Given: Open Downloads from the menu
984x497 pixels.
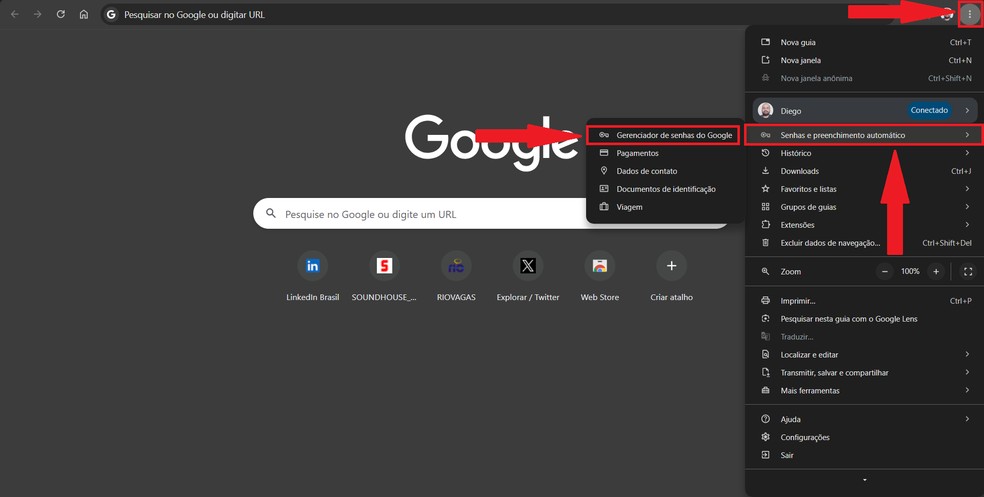Looking at the screenshot, I should [x=865, y=171].
